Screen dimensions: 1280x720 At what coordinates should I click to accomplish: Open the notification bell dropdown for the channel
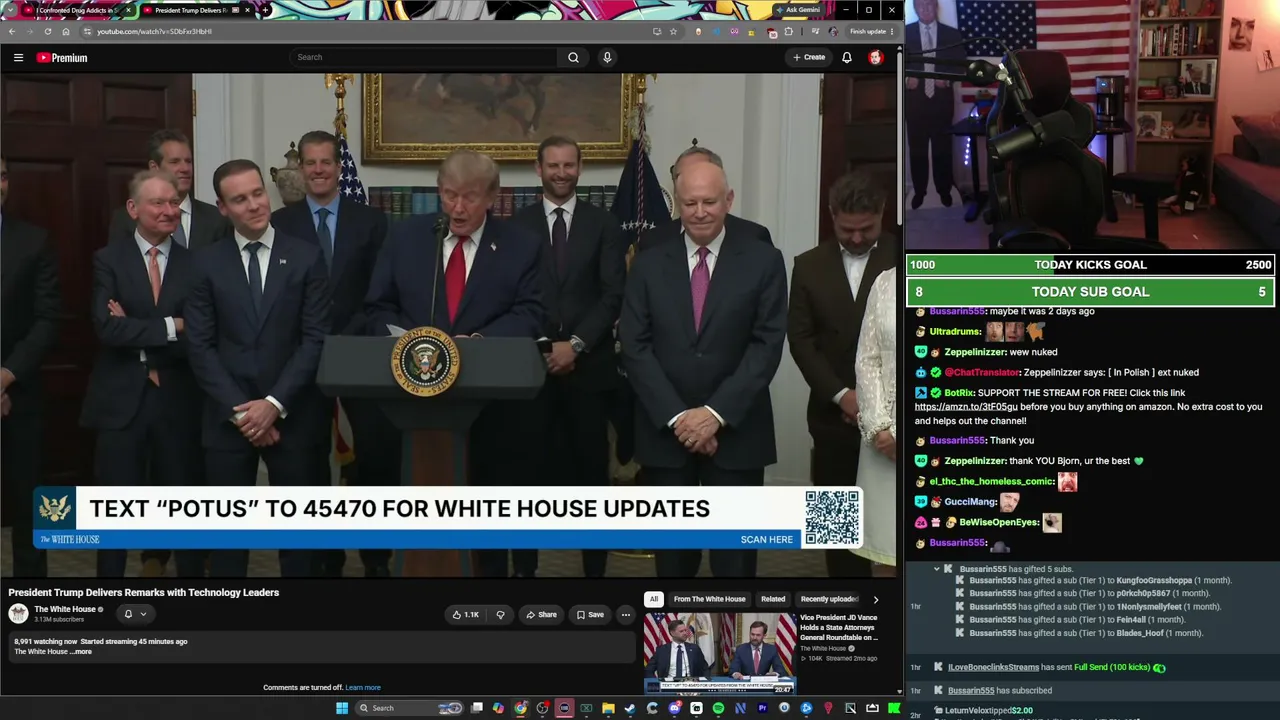point(135,614)
